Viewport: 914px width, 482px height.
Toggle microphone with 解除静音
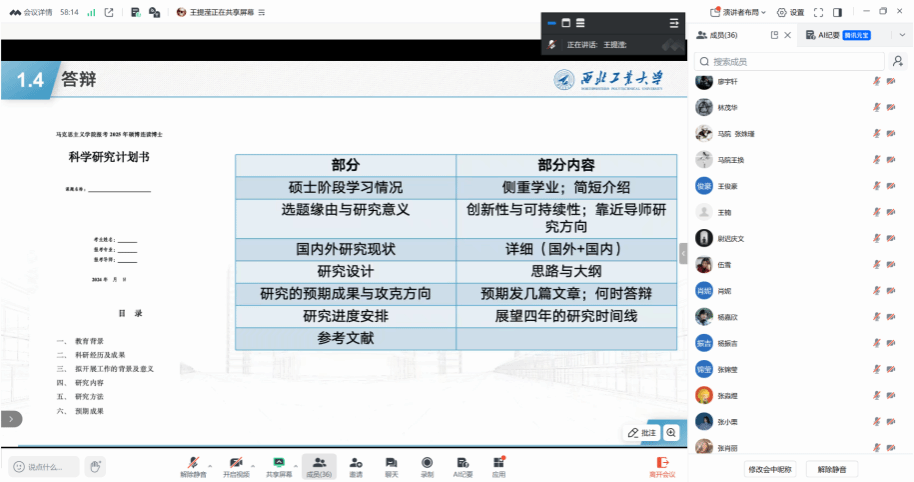click(x=193, y=463)
